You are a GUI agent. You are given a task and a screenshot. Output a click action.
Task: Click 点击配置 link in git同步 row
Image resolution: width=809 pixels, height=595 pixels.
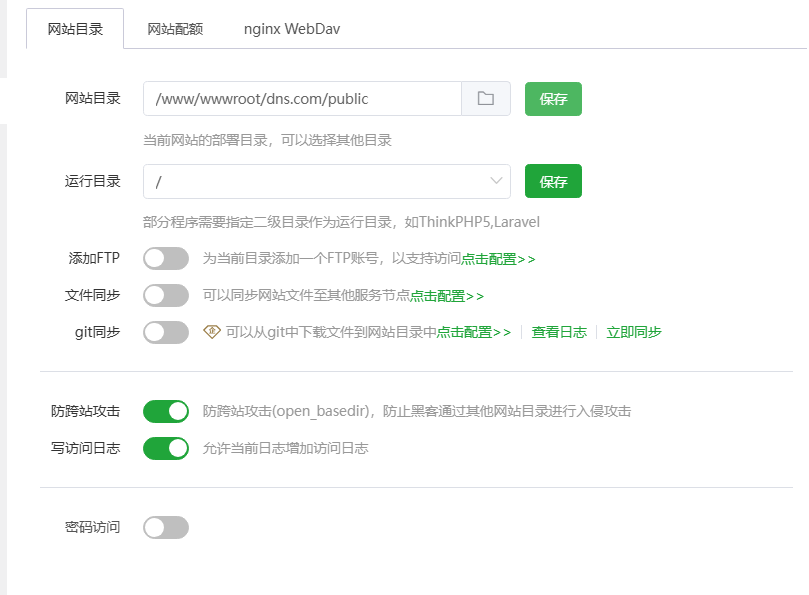point(473,332)
